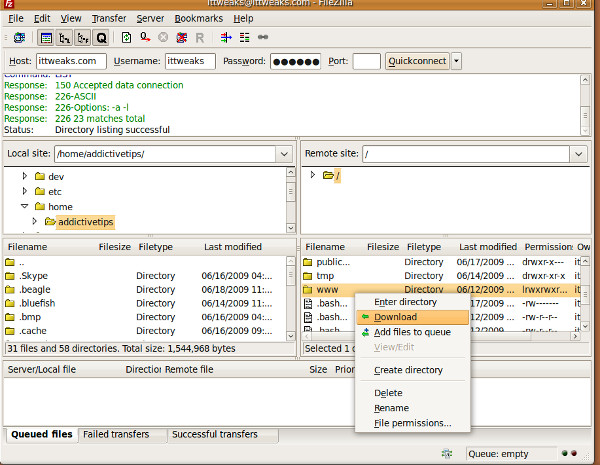Click the Password input field
The width and height of the screenshot is (600, 465).
pyautogui.click(x=295, y=61)
